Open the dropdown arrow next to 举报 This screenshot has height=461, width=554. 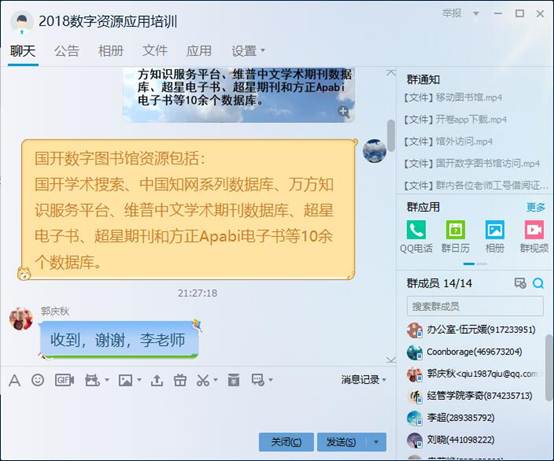[x=476, y=13]
